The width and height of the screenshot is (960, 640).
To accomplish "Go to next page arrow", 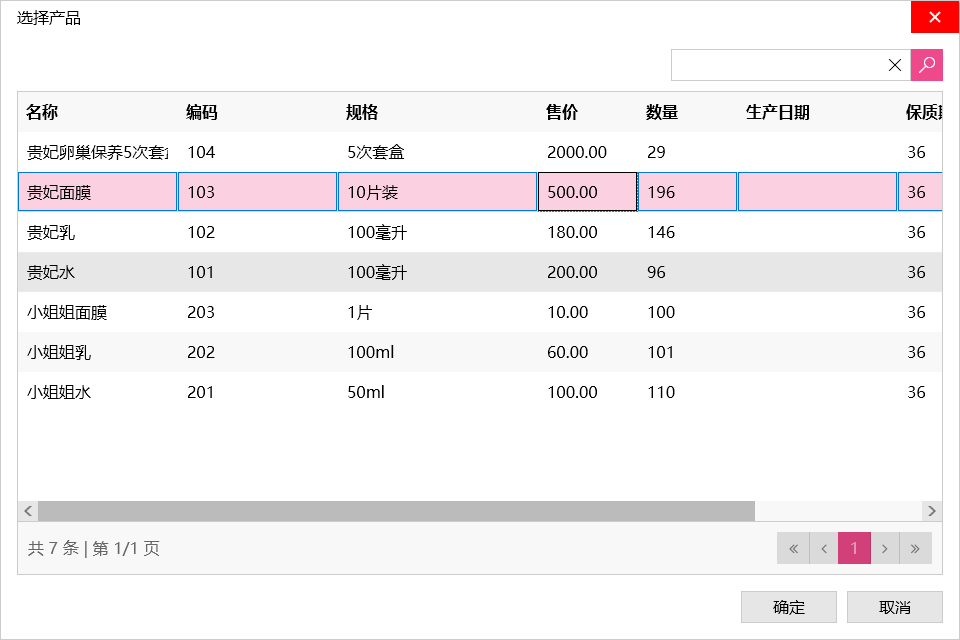I will pyautogui.click(x=885, y=548).
